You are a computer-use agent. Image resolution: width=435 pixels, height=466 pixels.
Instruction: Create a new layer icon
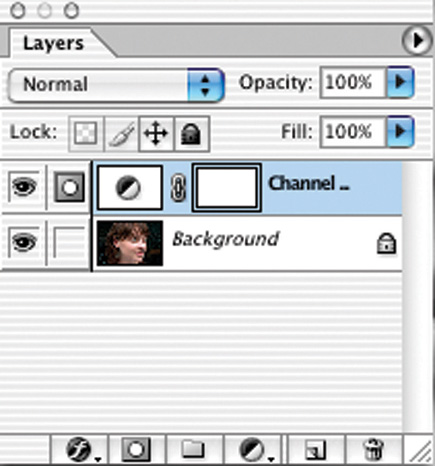coord(315,449)
